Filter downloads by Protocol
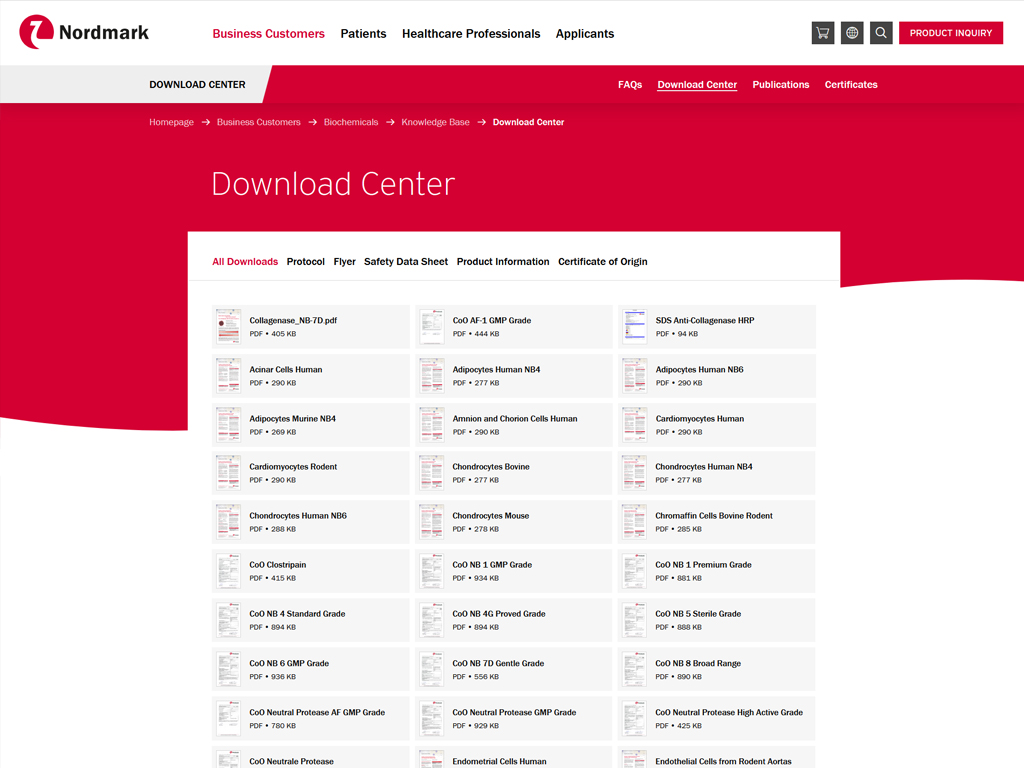 coord(305,262)
